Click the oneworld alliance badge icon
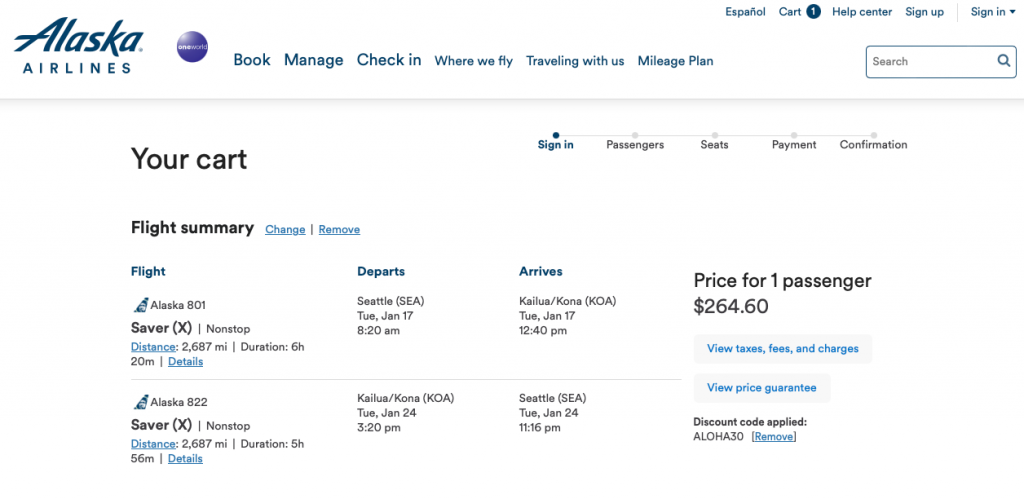This screenshot has height=499, width=1024. tap(192, 46)
